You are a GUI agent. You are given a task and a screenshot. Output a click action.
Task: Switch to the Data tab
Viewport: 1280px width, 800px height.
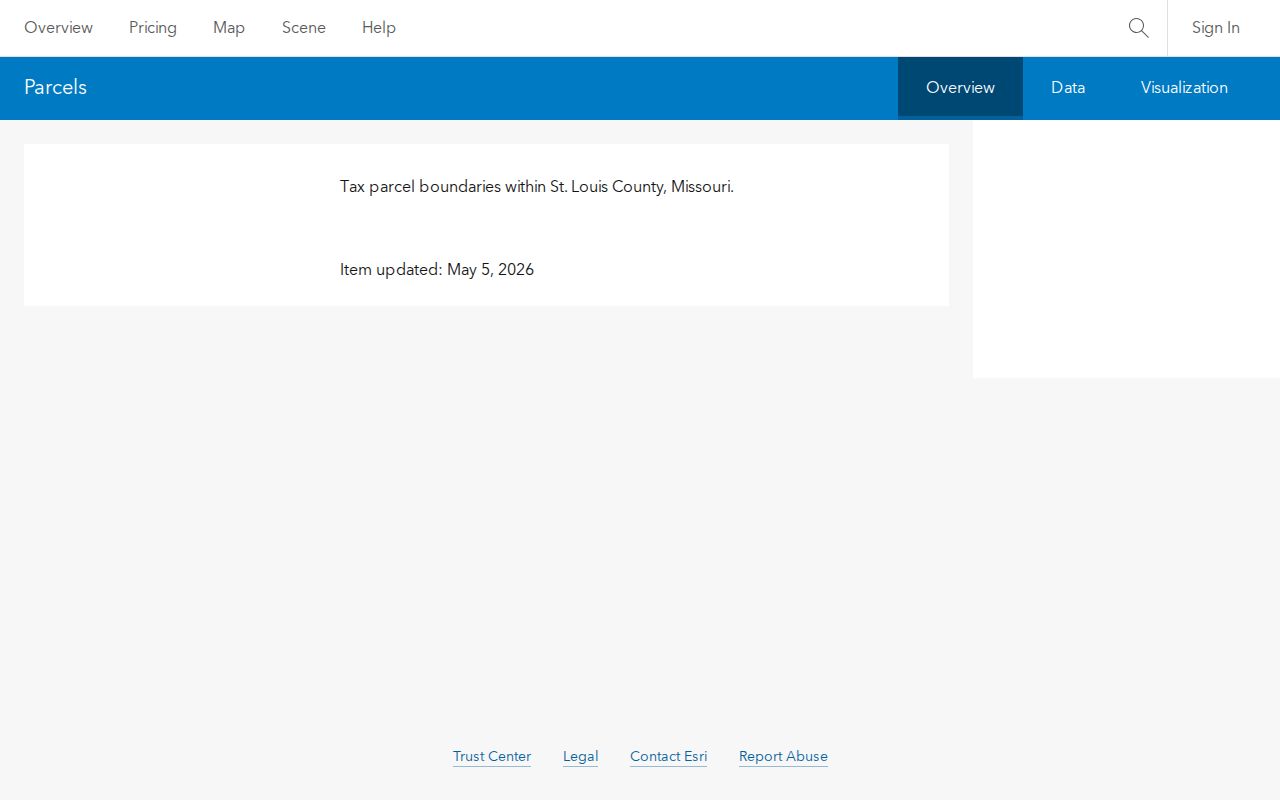1068,87
